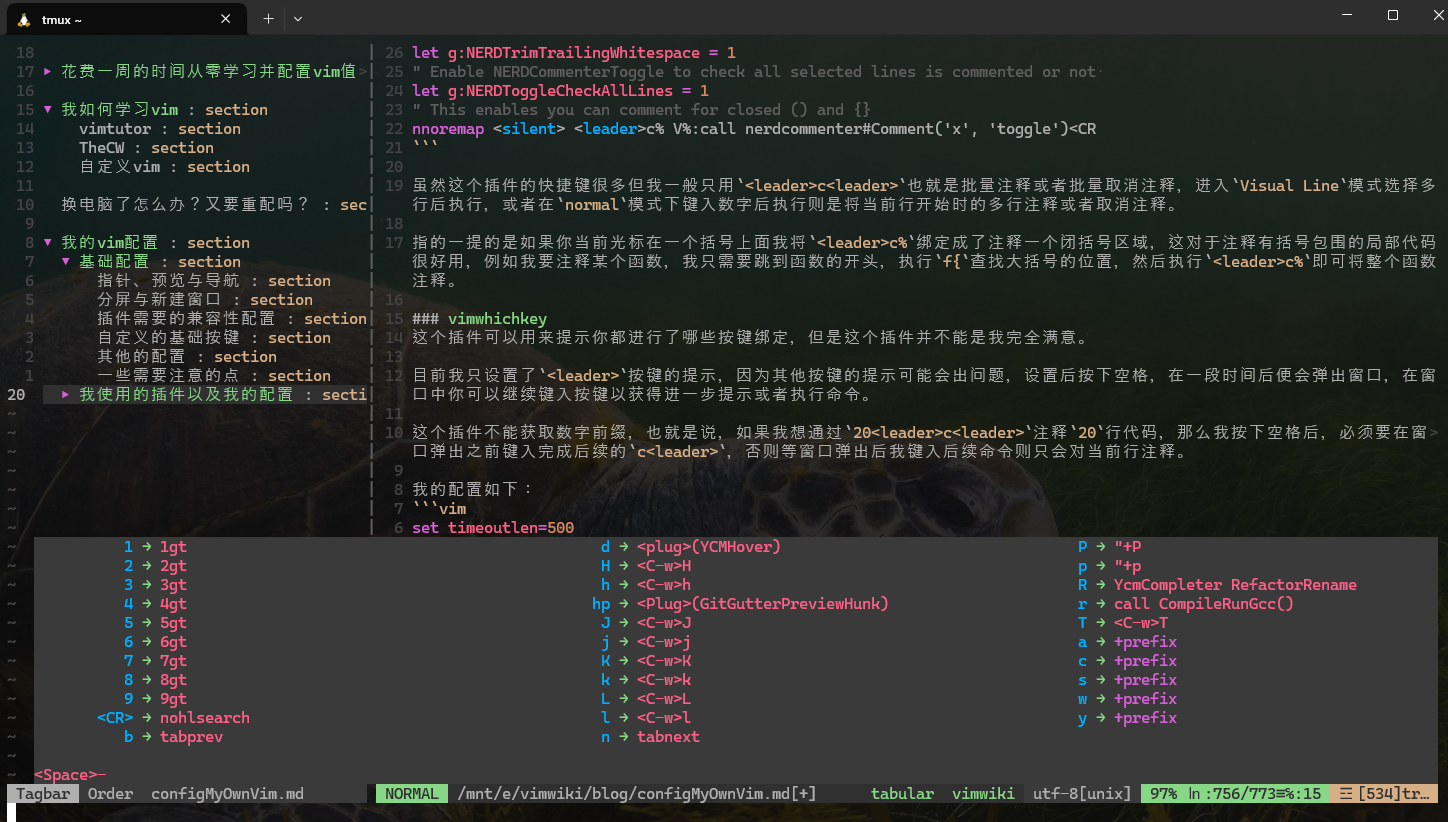Open the y → +prefix group
This screenshot has height=822, width=1448.
1127,718
